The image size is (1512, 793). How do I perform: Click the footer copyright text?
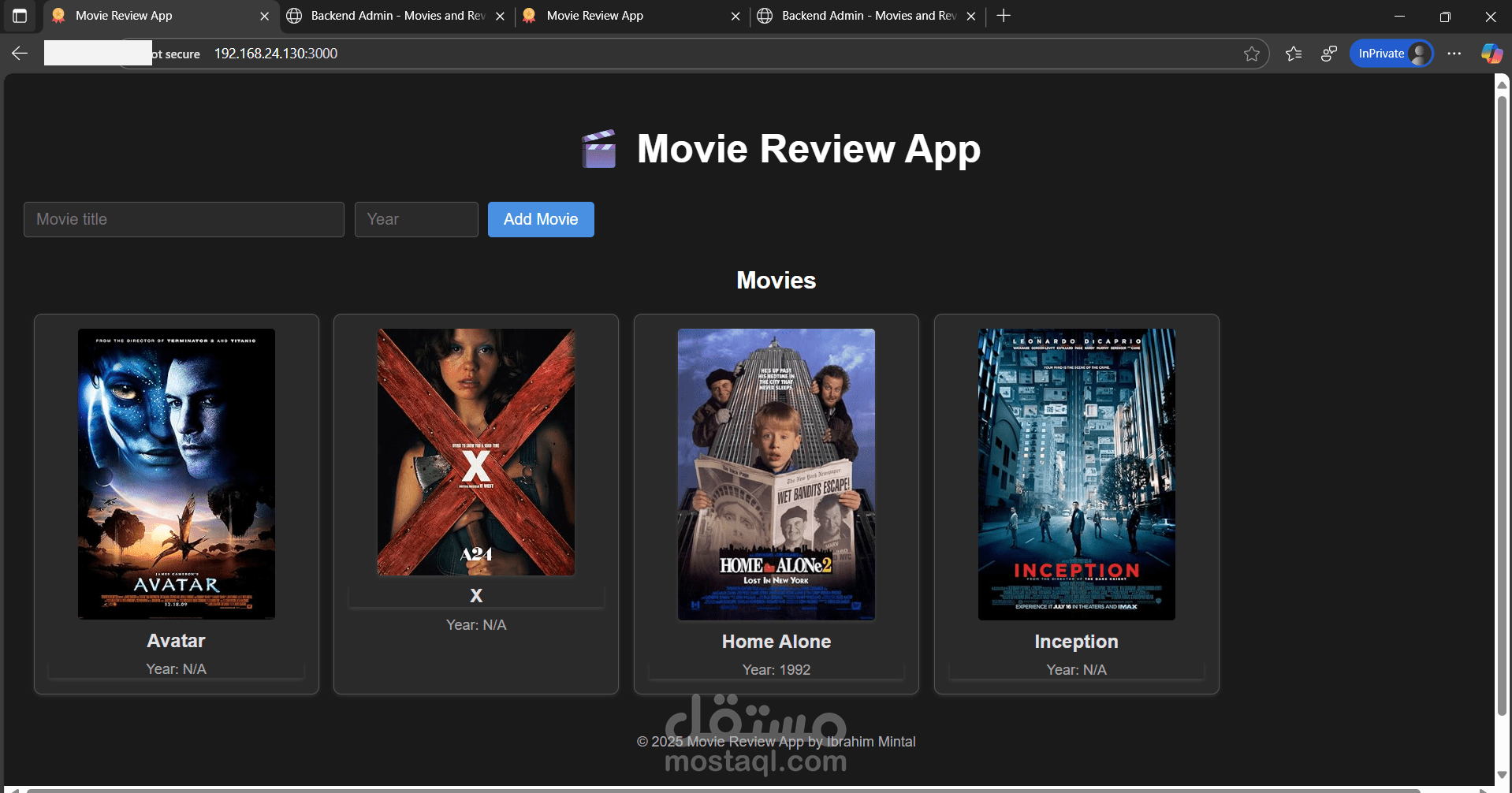coord(776,742)
